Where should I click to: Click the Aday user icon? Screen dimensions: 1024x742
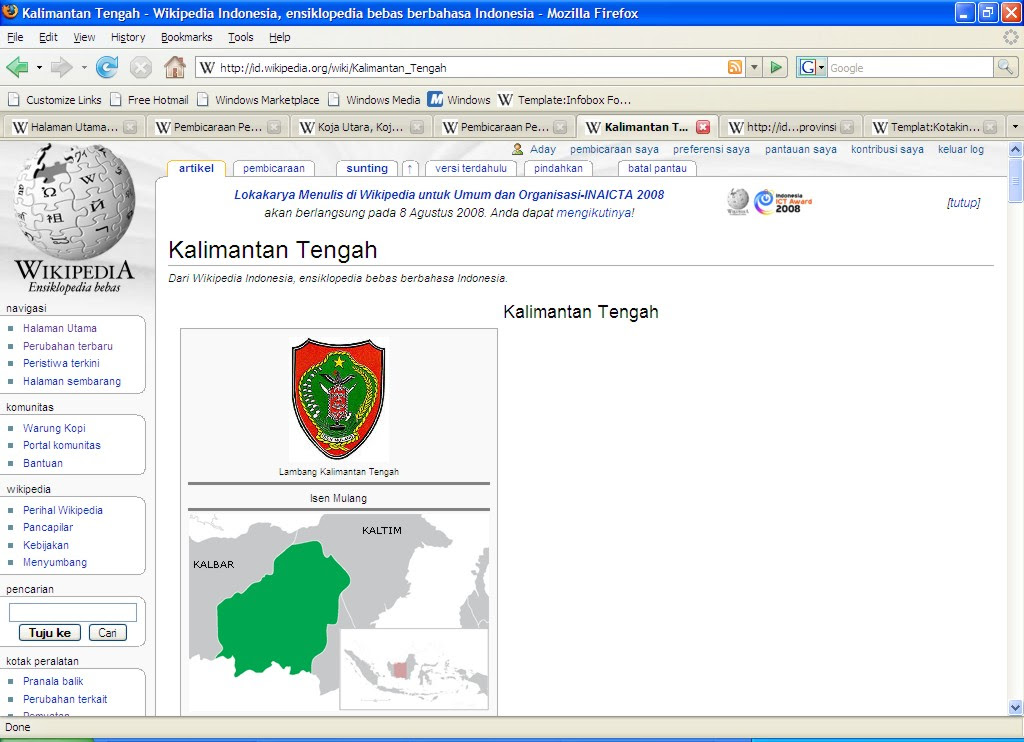pyautogui.click(x=517, y=150)
